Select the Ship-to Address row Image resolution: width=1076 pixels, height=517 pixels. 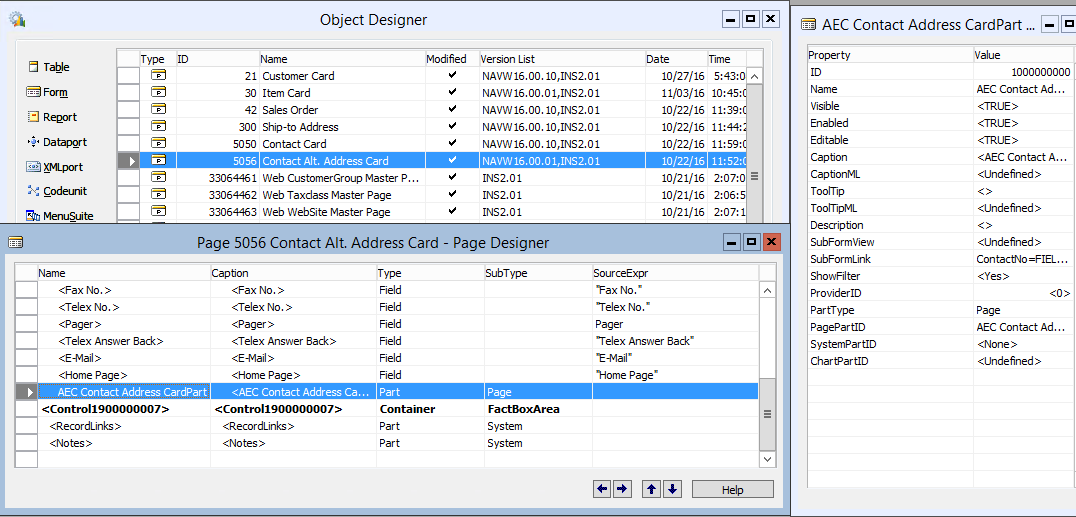[300, 127]
